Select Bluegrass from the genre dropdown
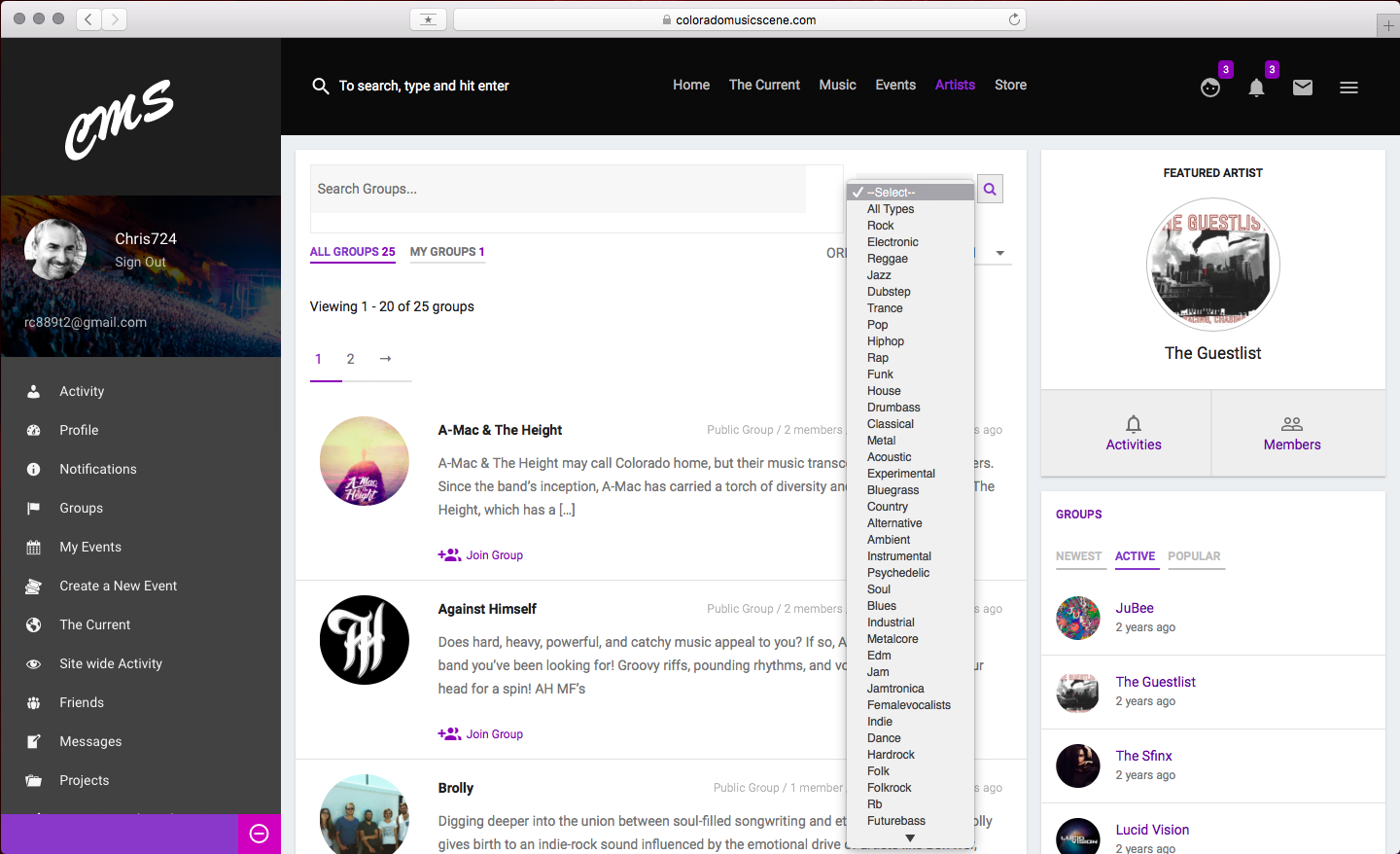1400x854 pixels. [892, 490]
